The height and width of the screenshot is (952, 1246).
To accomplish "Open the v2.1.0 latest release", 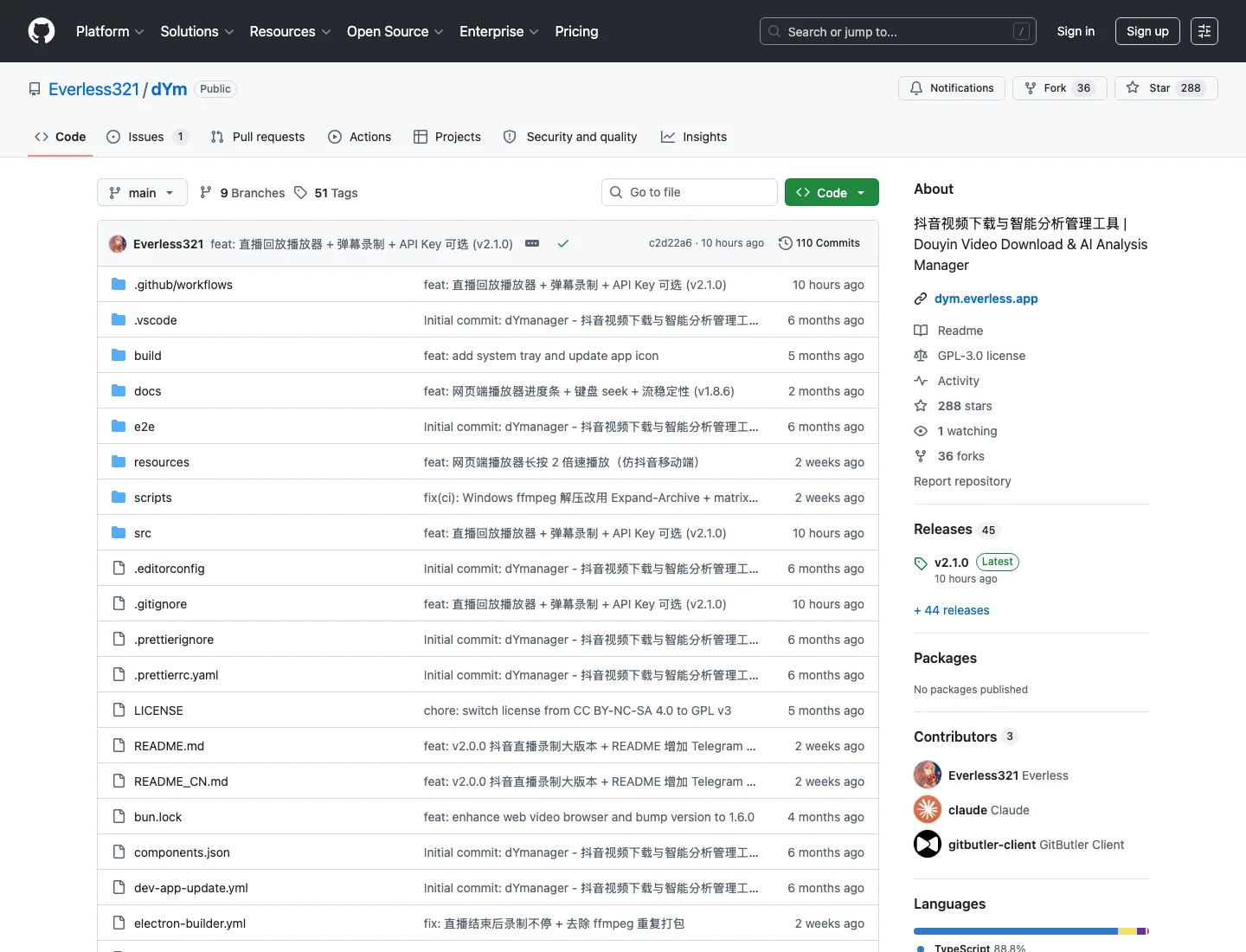I will 951,563.
